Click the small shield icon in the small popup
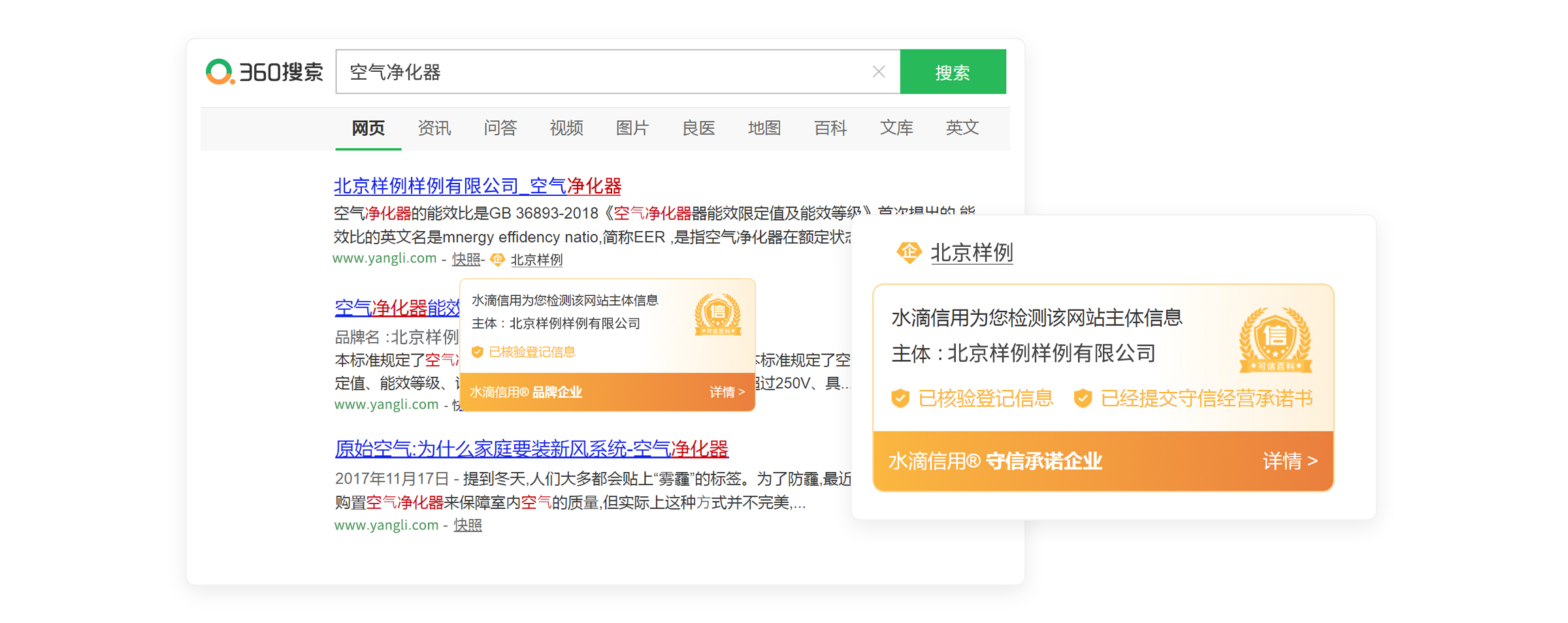The width and height of the screenshot is (1568, 623). (478, 353)
